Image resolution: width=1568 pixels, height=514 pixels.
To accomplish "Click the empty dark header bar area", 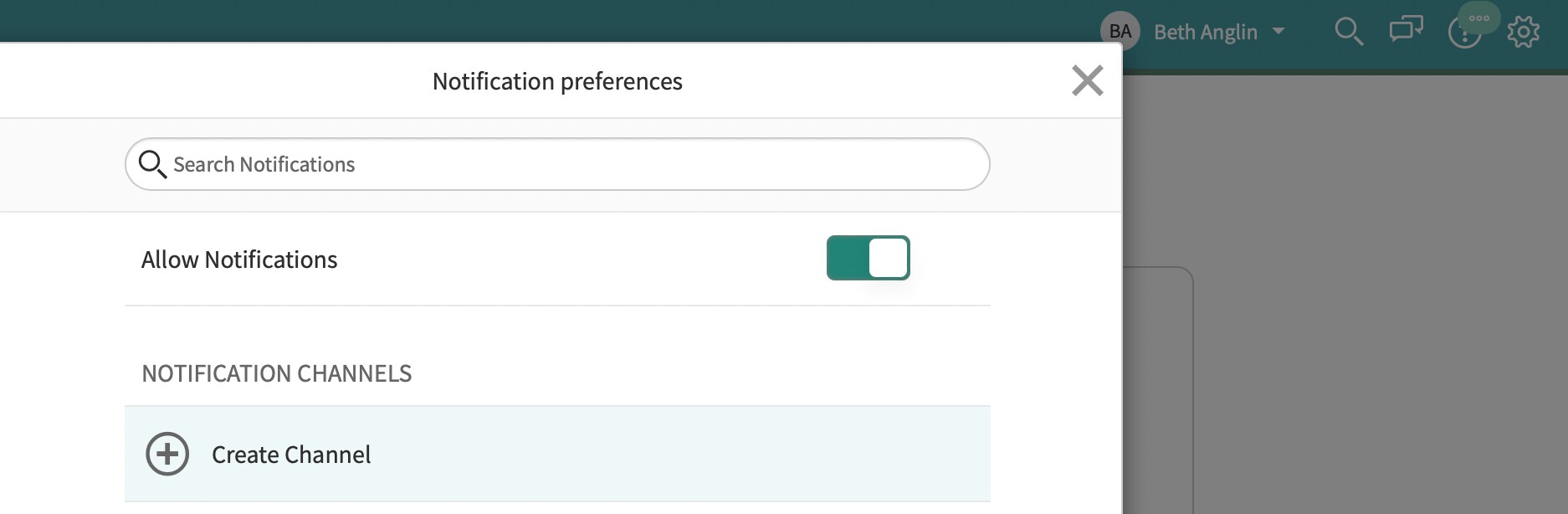I will click(586, 18).
